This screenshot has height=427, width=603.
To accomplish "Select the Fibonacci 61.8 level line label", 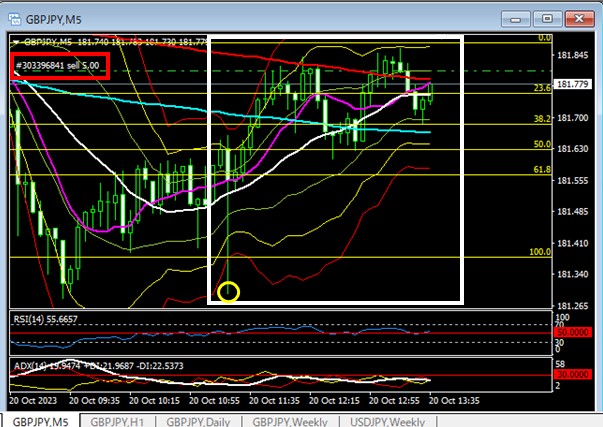I will (543, 171).
